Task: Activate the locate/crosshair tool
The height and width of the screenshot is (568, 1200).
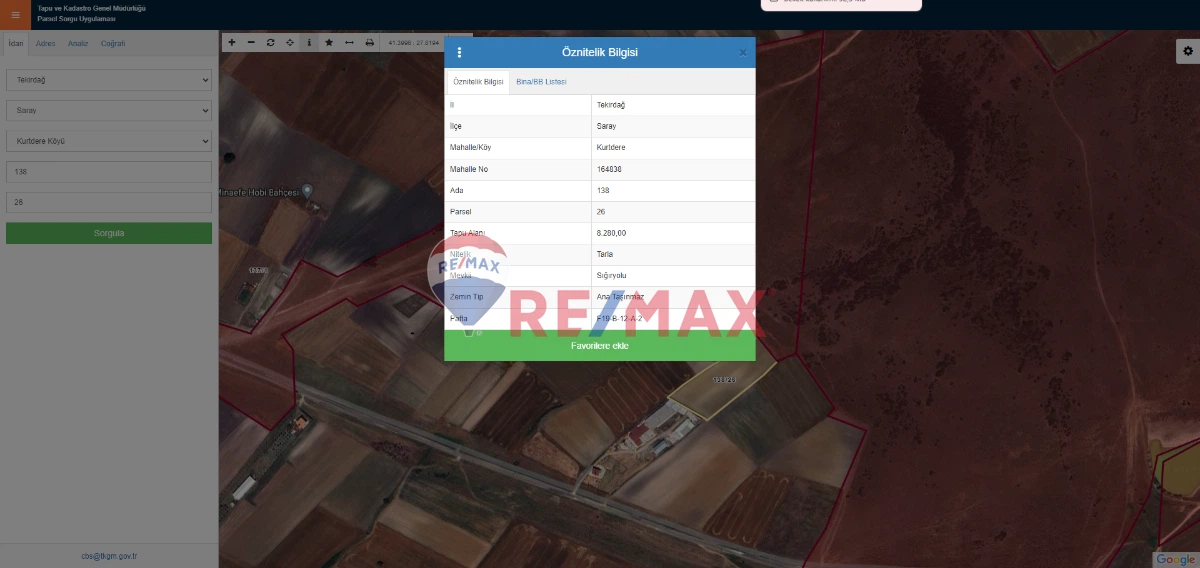Action: click(290, 42)
